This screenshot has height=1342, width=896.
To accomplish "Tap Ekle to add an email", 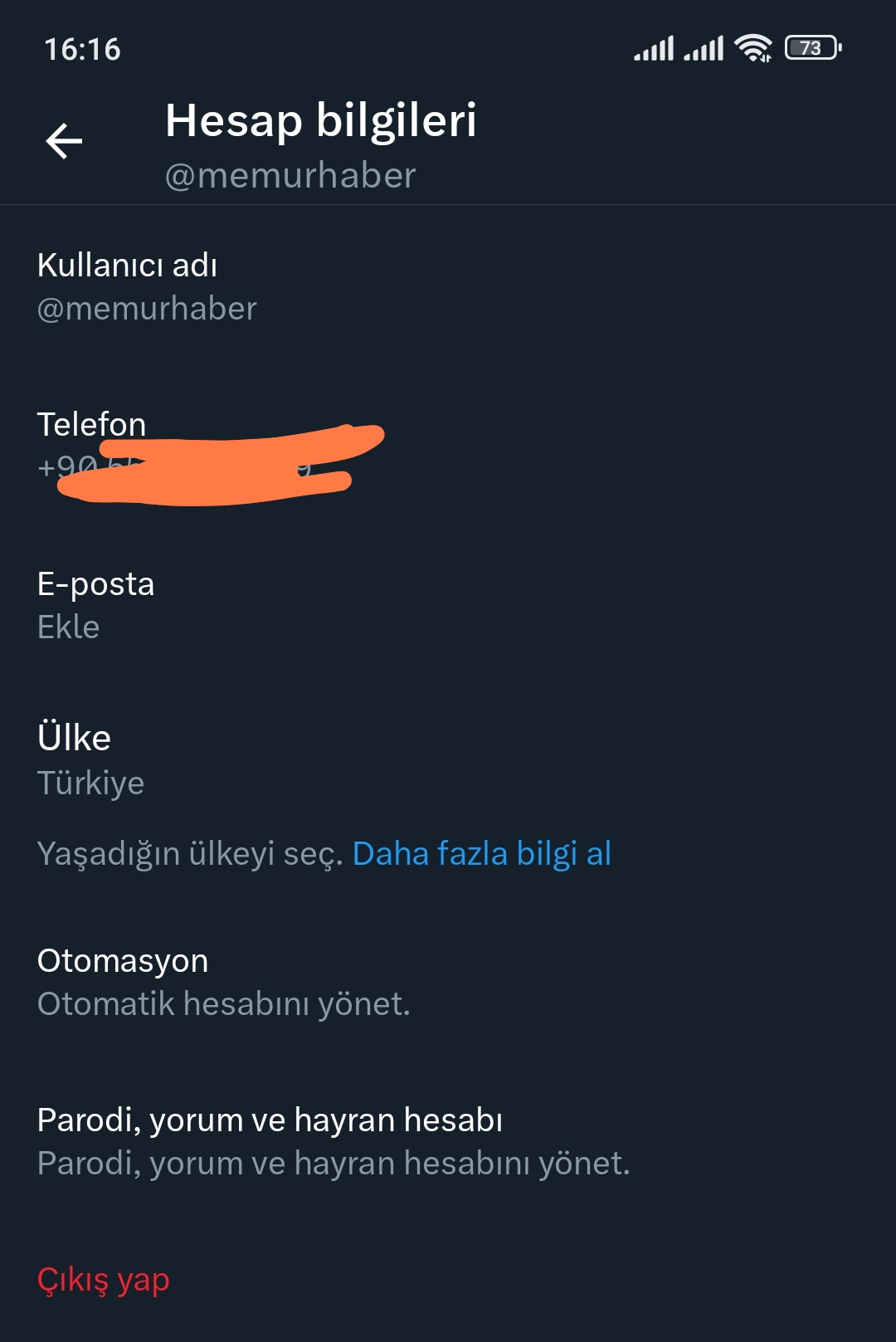I will 68,627.
